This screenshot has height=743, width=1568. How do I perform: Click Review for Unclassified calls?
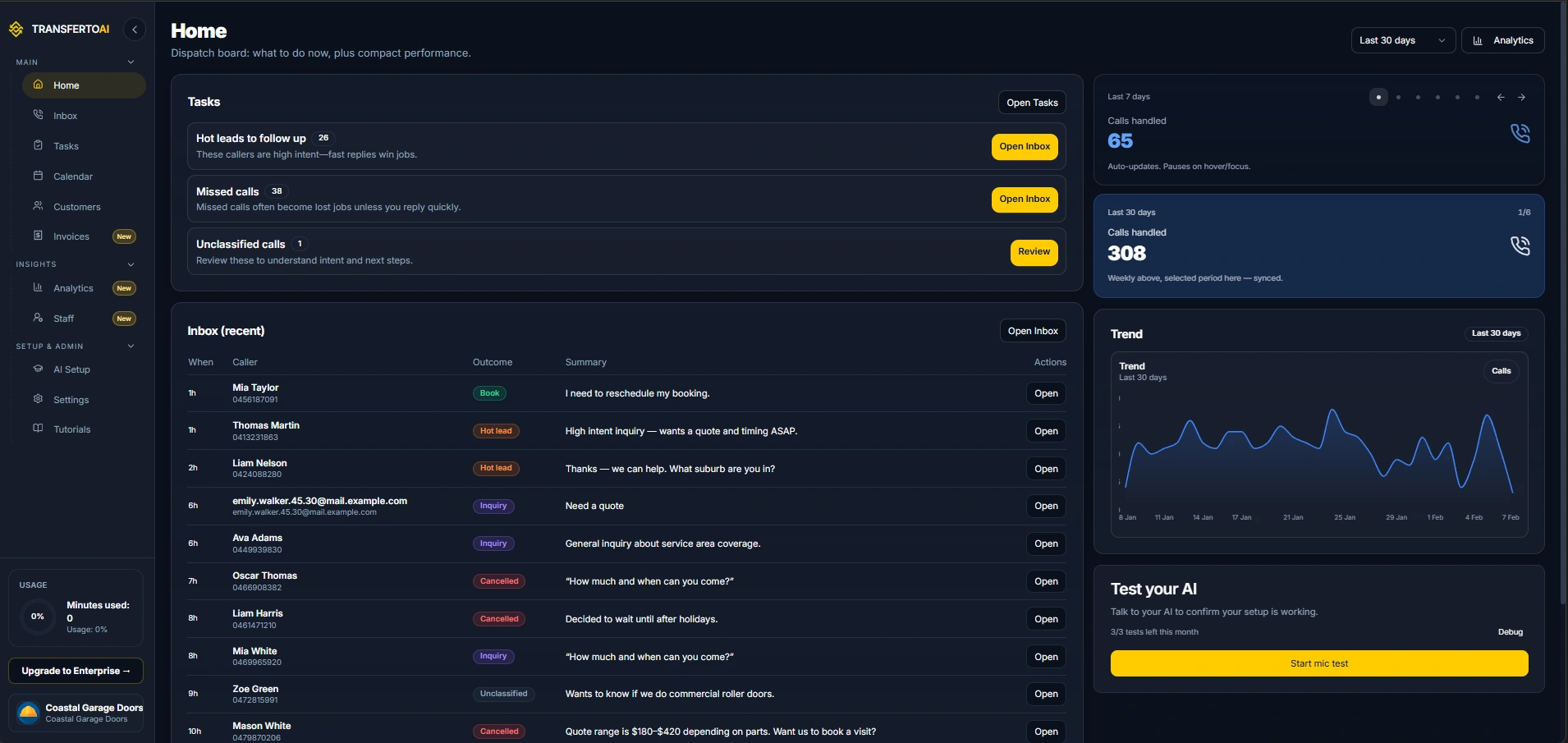[x=1034, y=252]
